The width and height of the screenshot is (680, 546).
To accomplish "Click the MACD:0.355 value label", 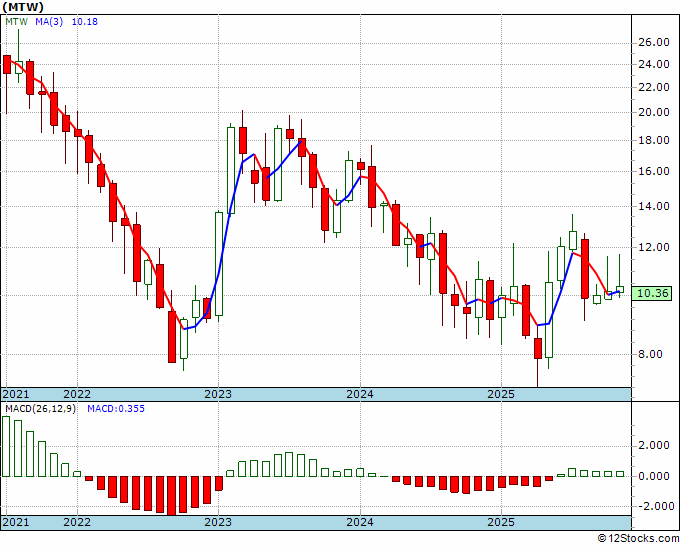I will pos(116,409).
